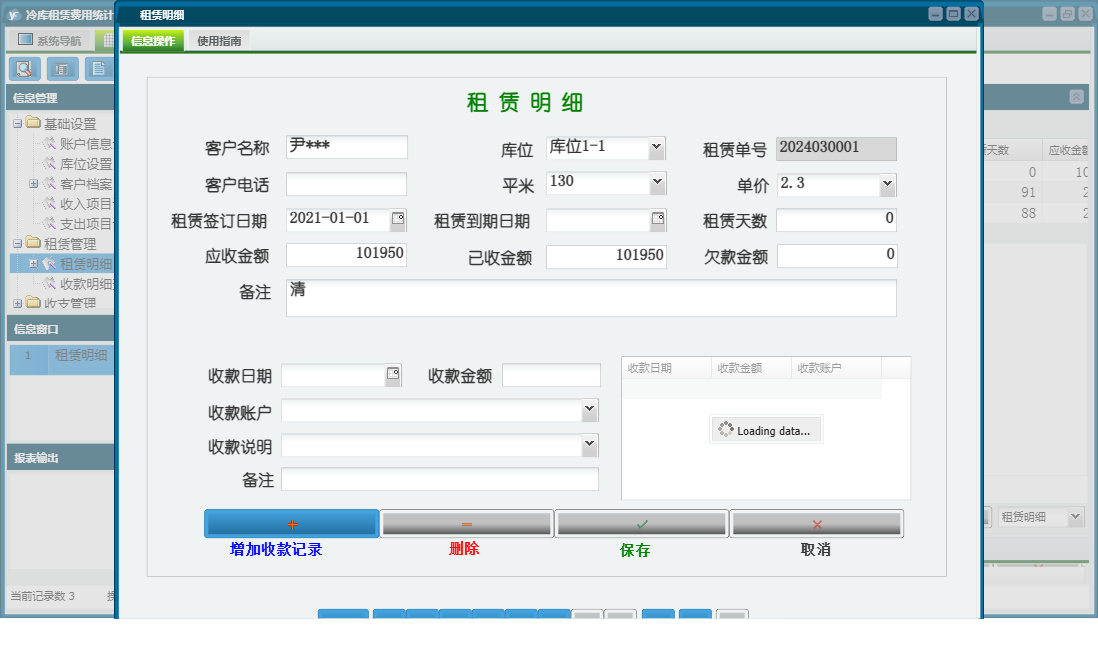
Task: Expand the 收支管理 tree node
Action: [x=18, y=303]
